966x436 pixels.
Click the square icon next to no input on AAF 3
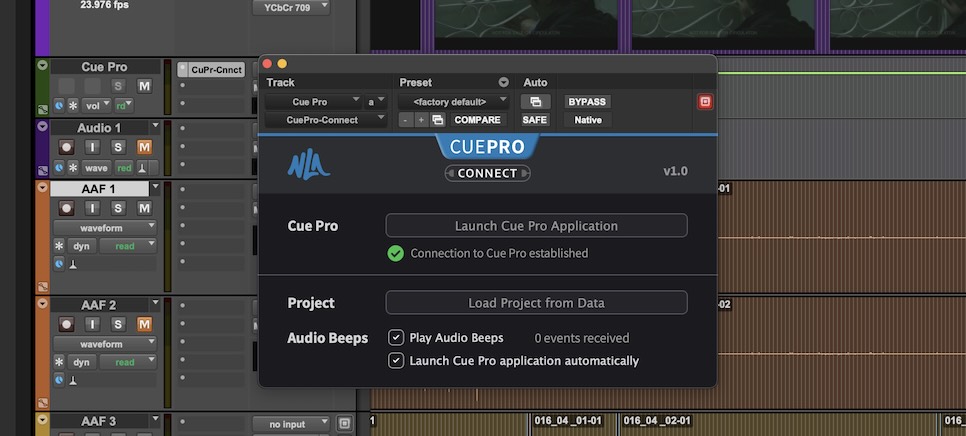click(x=344, y=424)
